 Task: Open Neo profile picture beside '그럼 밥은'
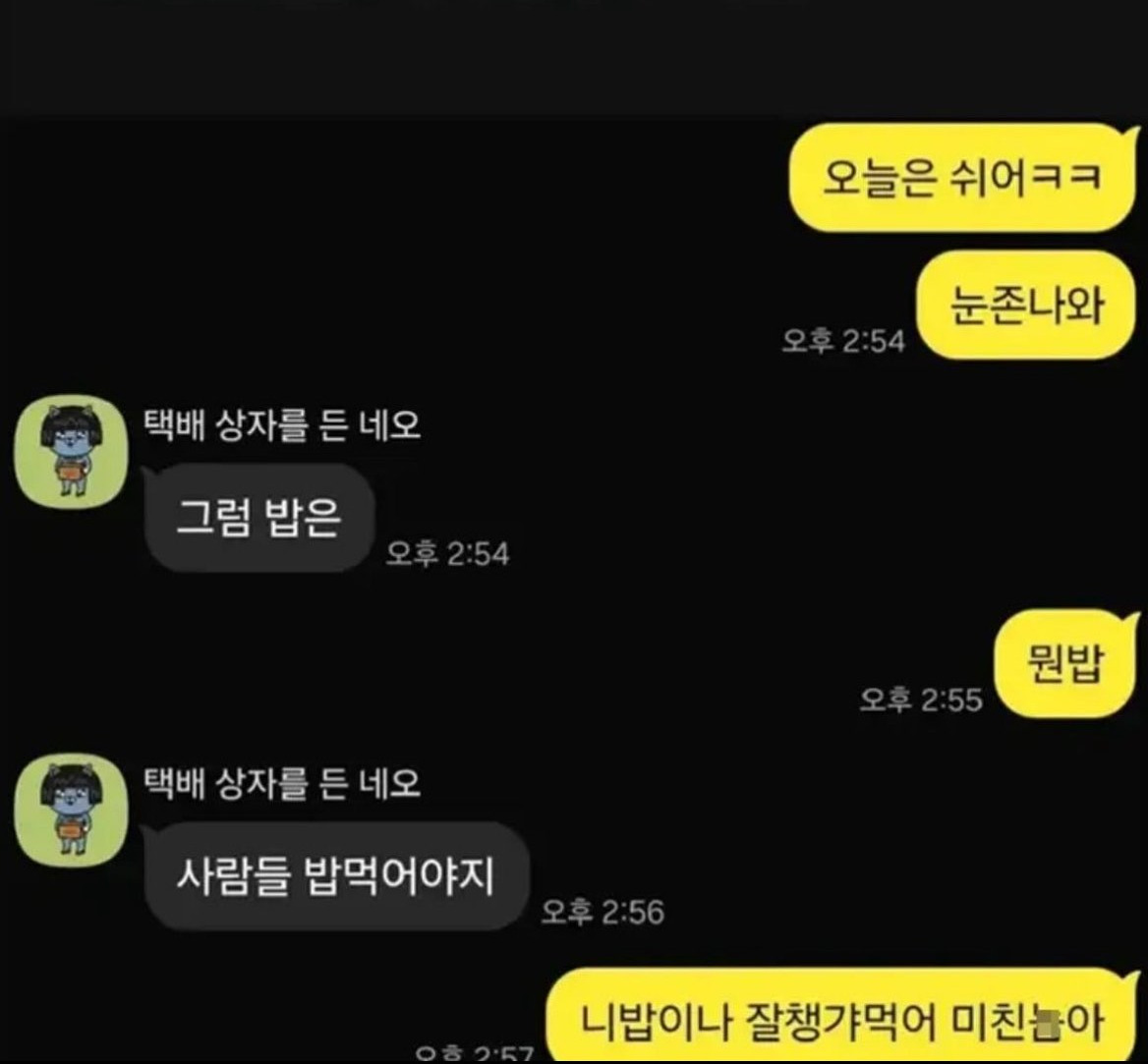tap(72, 452)
